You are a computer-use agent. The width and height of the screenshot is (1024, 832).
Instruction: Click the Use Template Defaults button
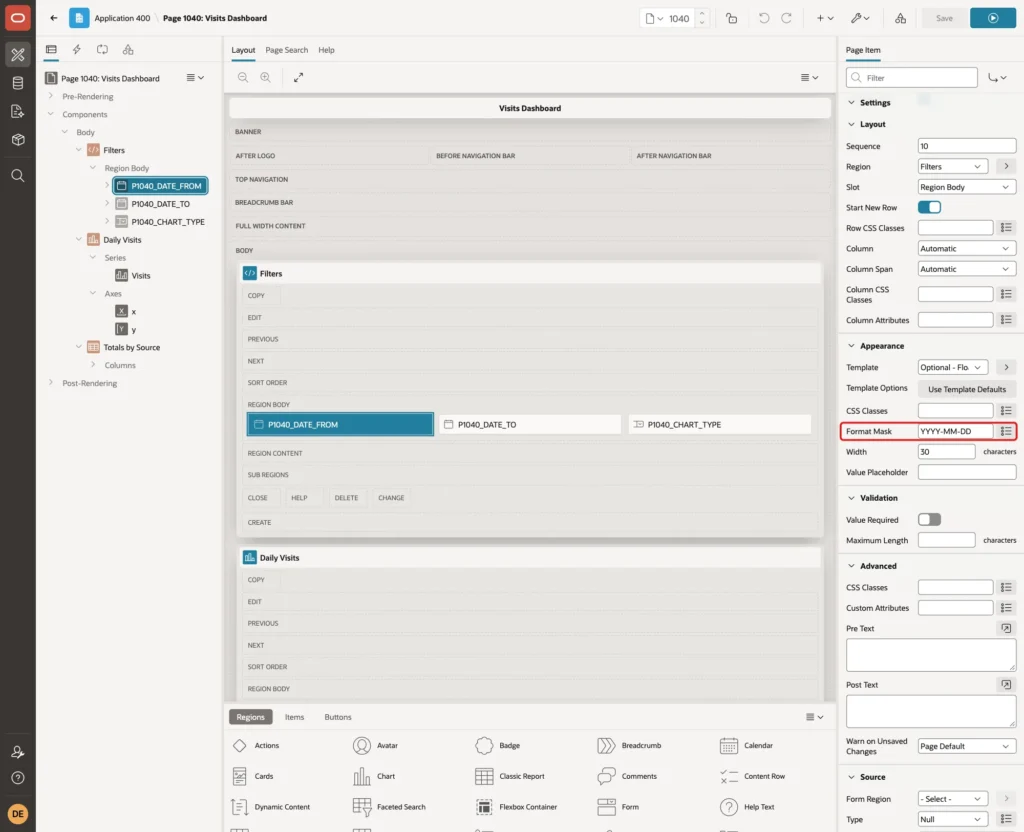coord(966,389)
